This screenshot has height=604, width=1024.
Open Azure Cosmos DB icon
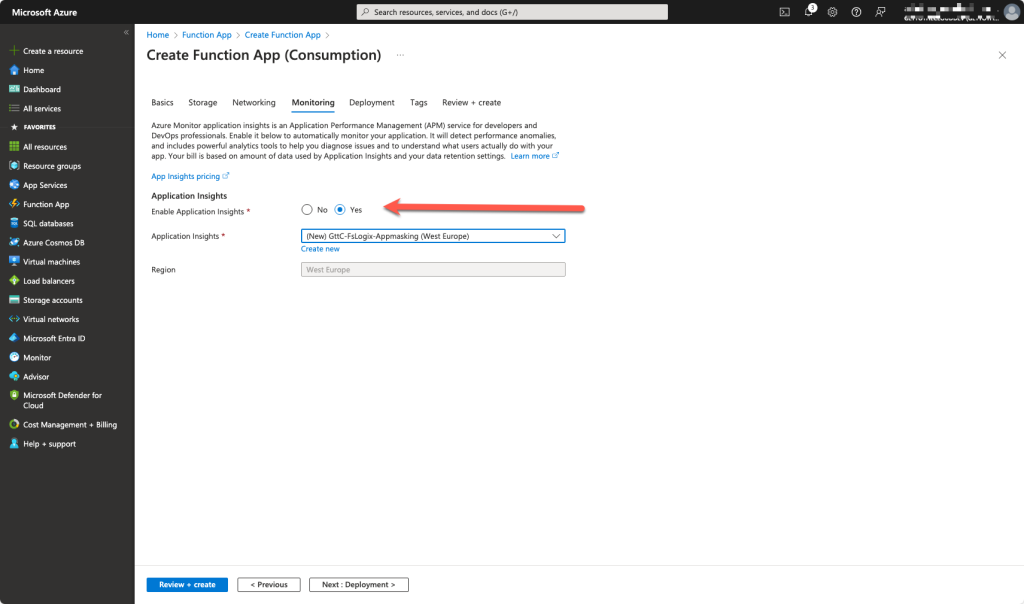pyautogui.click(x=14, y=242)
